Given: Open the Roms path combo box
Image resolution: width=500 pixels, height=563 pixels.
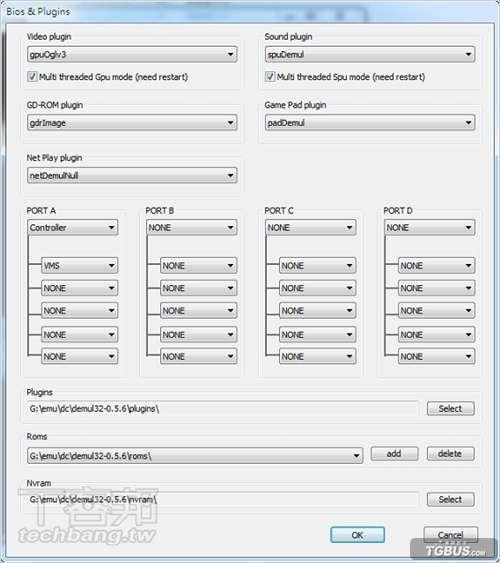Looking at the screenshot, I should pos(195,456).
